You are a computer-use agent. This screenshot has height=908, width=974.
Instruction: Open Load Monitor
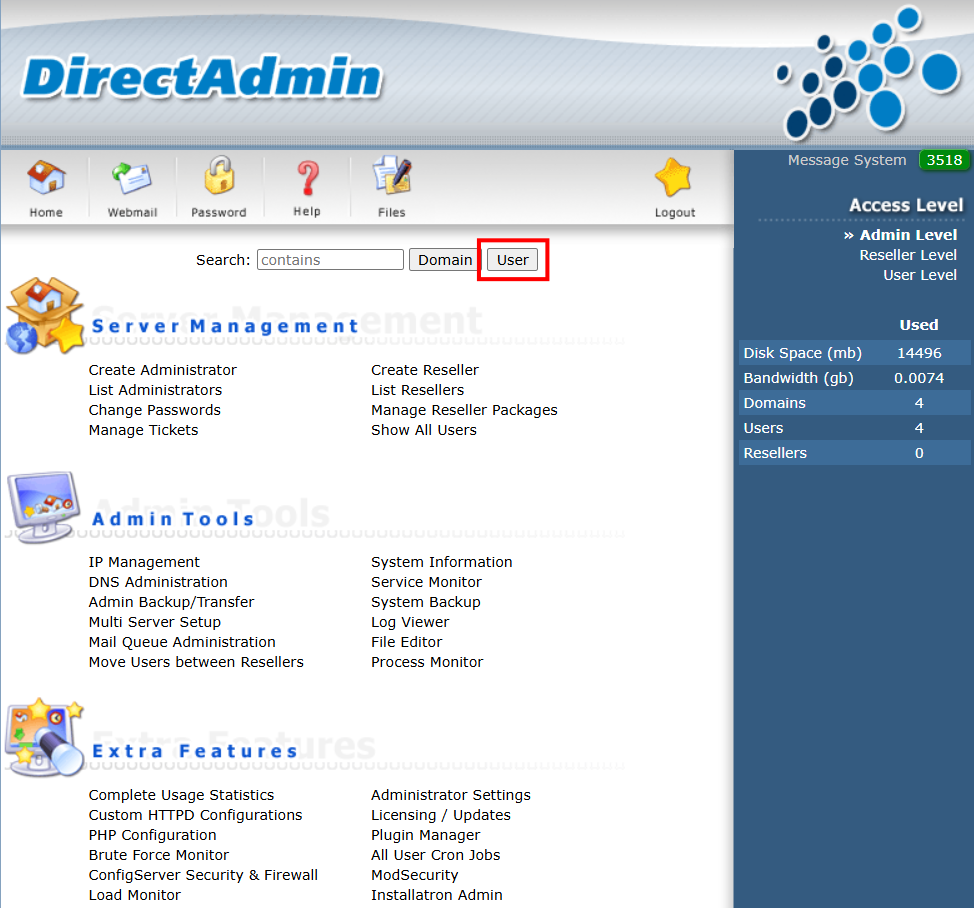pyautogui.click(x=135, y=895)
